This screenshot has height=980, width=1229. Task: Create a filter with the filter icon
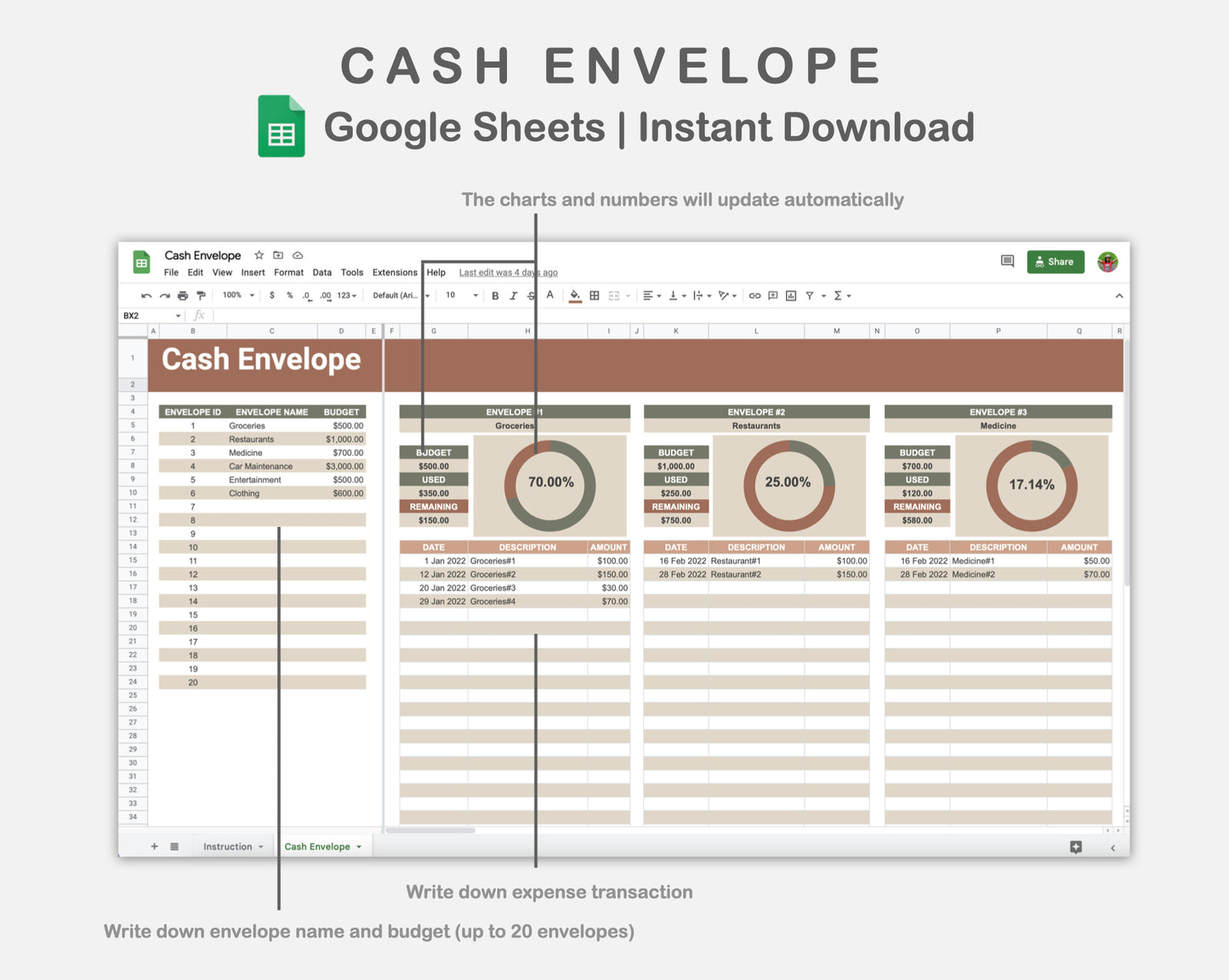(811, 295)
